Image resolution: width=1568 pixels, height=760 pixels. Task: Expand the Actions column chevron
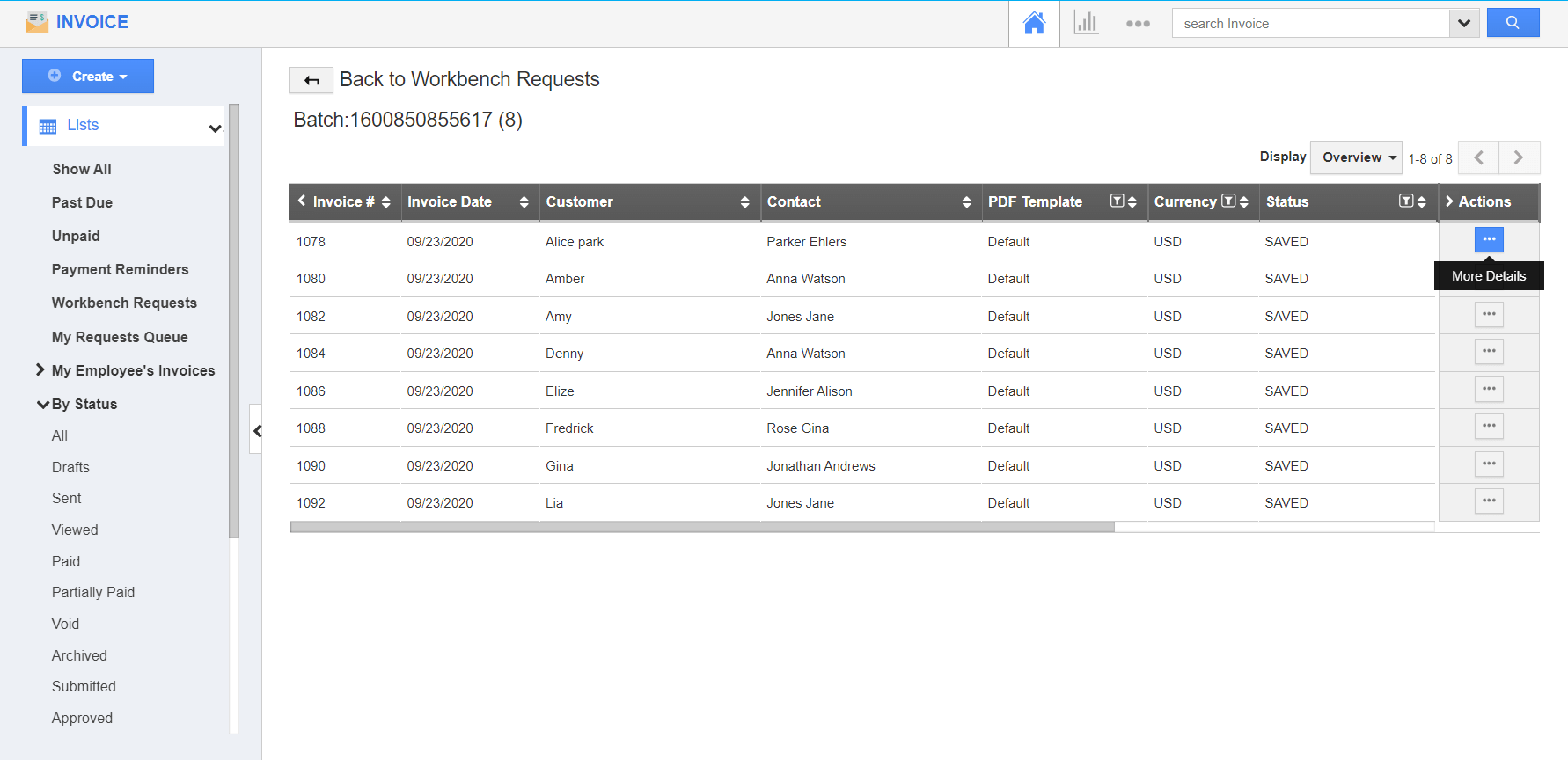tap(1449, 201)
